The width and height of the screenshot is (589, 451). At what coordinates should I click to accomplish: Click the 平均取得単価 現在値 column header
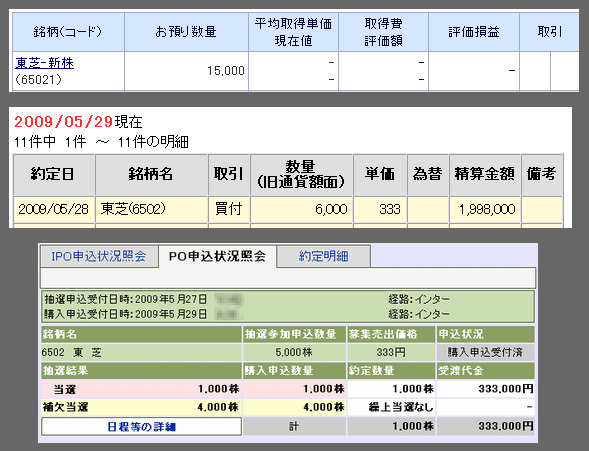[x=293, y=32]
